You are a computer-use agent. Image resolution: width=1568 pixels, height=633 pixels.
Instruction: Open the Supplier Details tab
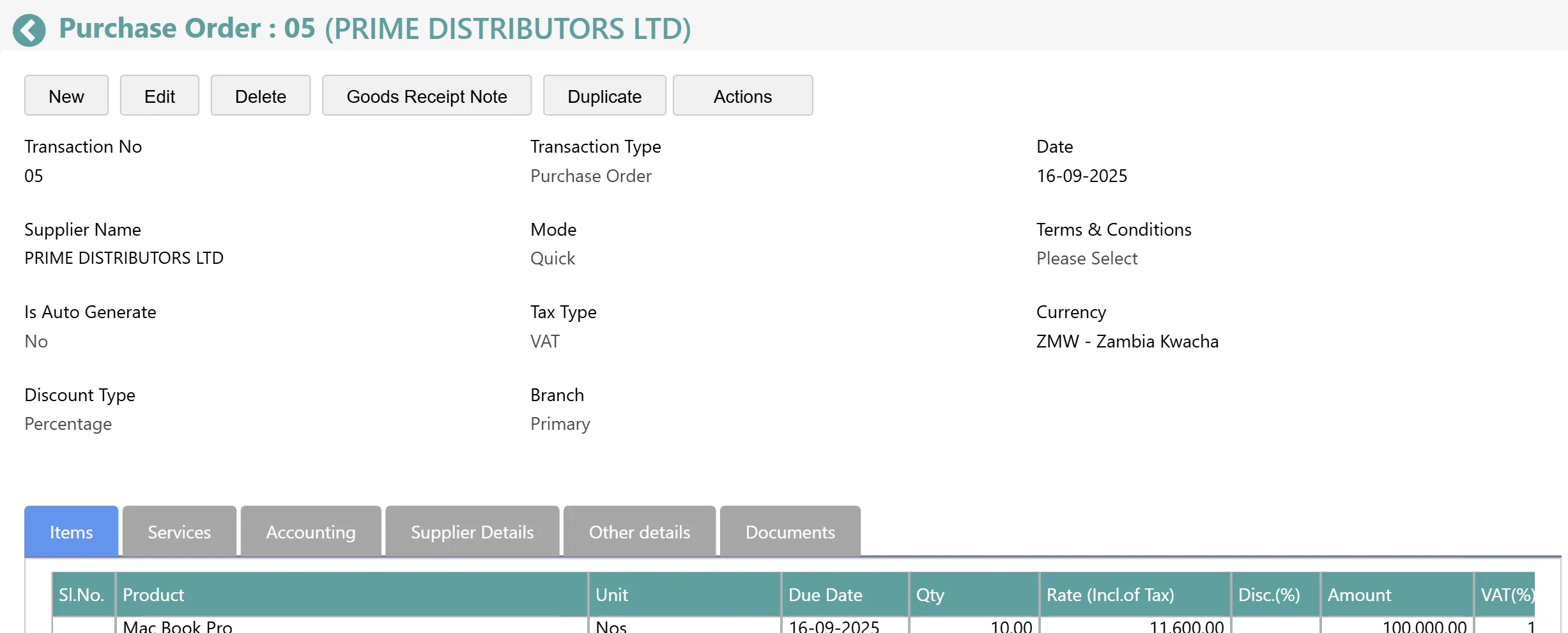coord(472,531)
